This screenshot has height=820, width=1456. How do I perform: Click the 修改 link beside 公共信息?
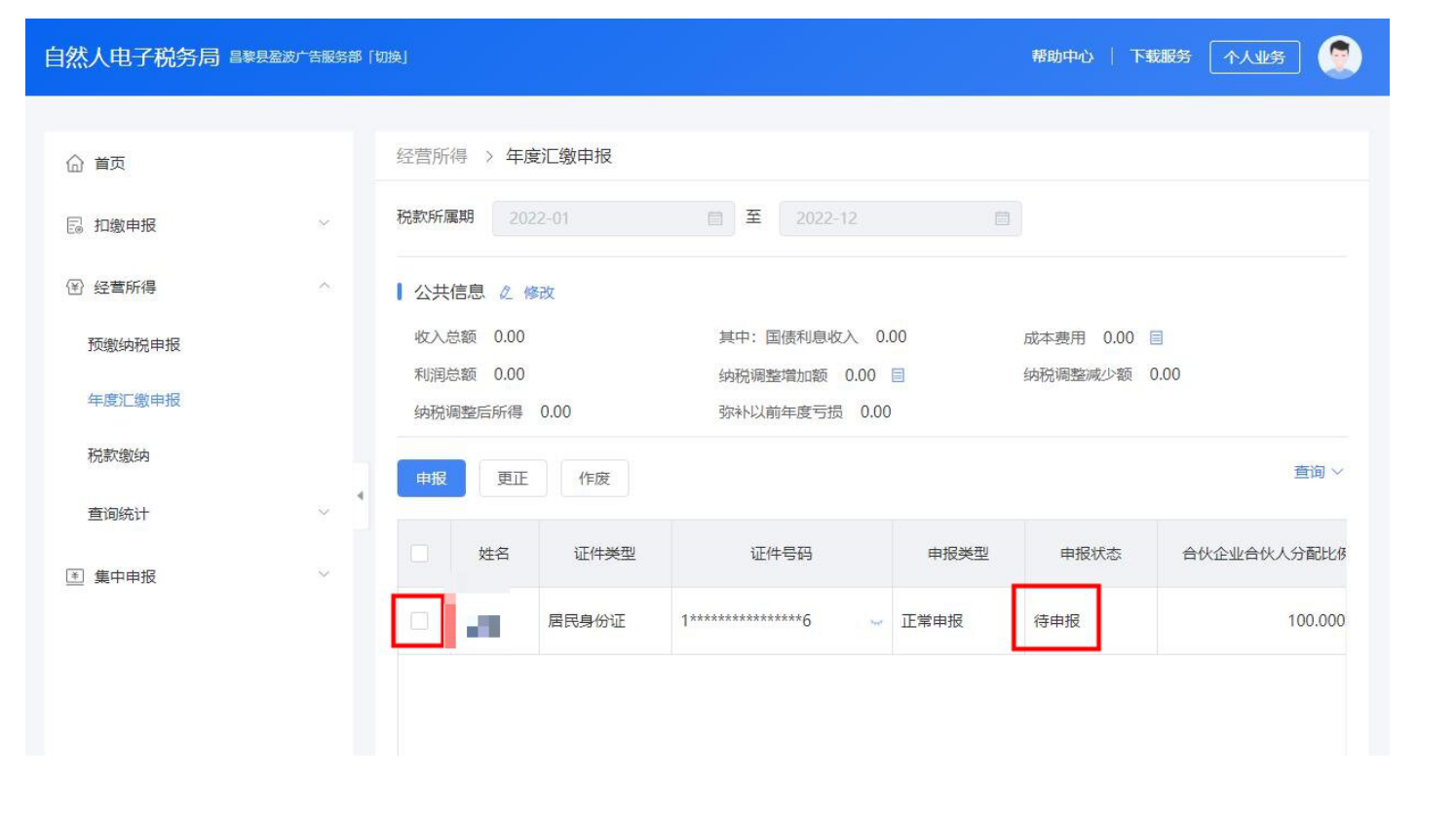tap(539, 293)
